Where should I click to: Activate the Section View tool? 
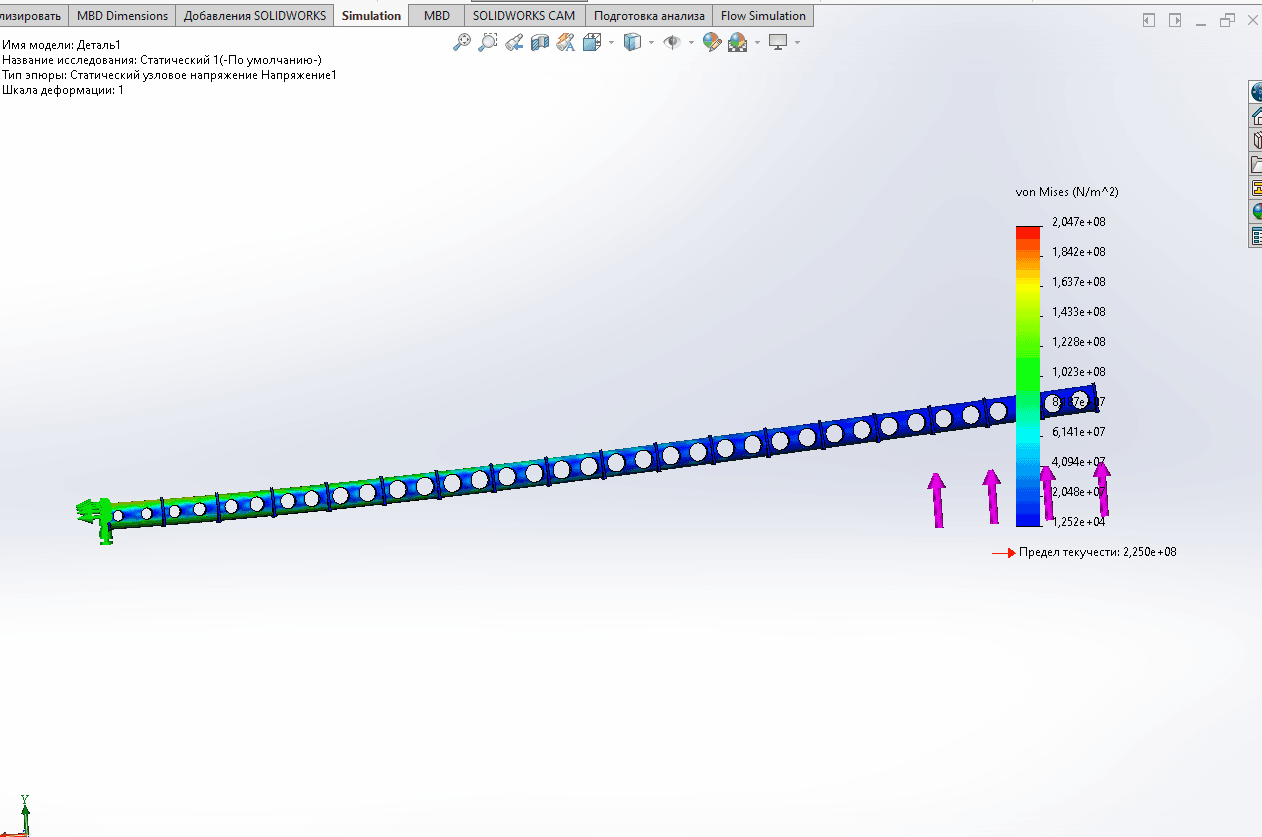540,42
